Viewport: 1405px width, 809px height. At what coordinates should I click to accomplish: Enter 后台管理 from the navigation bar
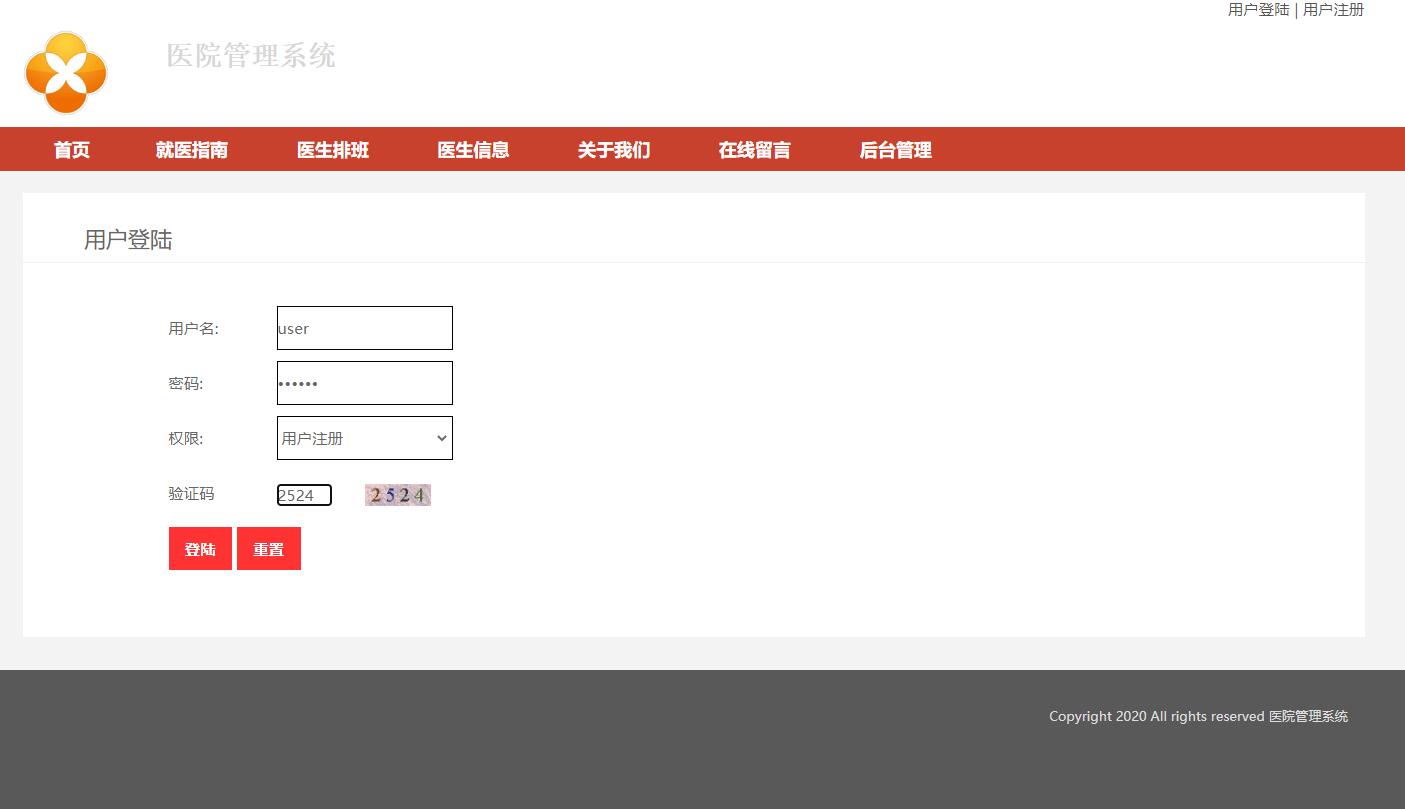tap(895, 150)
